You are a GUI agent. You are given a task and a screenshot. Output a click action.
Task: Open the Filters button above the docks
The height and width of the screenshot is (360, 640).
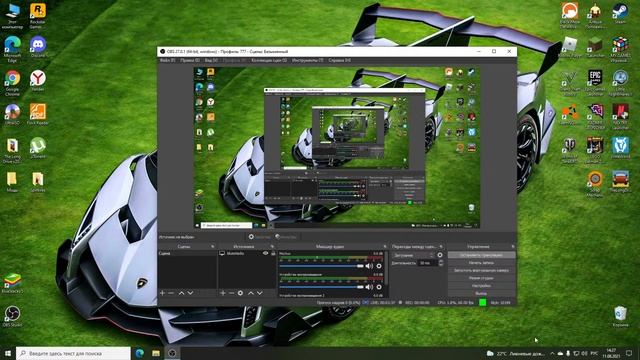[286, 237]
